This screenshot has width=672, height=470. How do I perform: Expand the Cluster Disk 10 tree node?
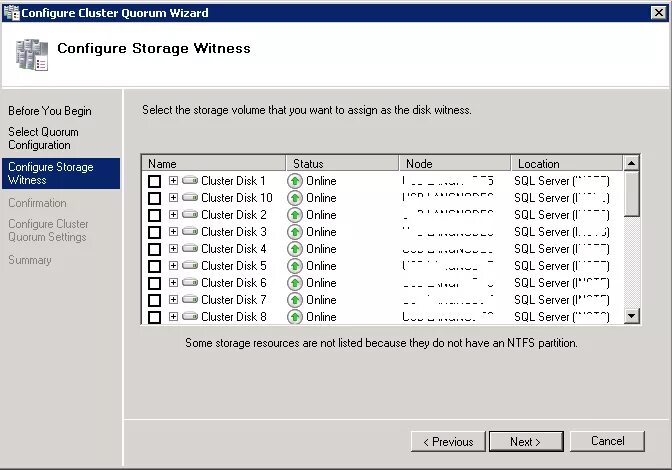click(173, 198)
